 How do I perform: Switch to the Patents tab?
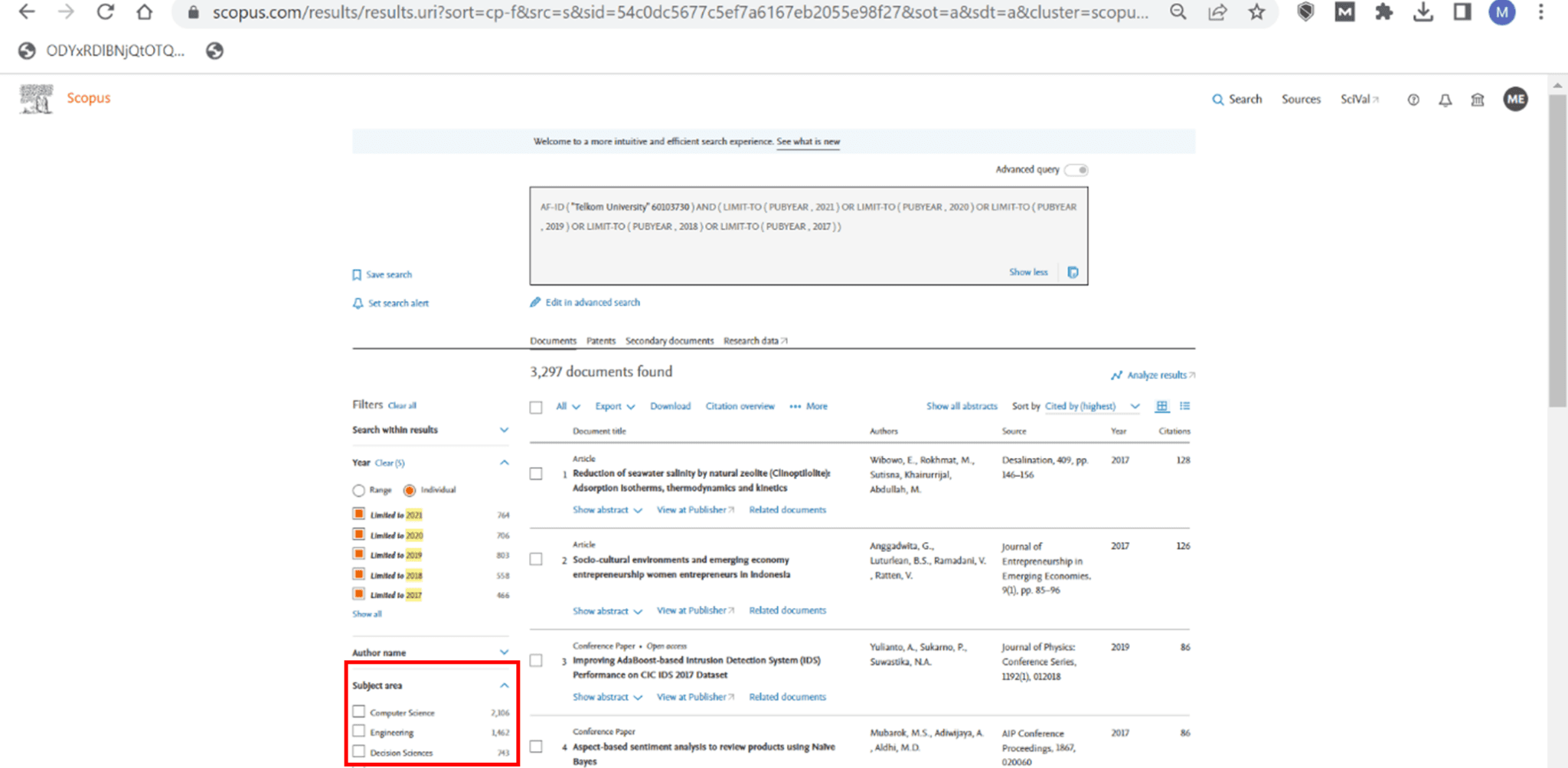click(x=600, y=341)
